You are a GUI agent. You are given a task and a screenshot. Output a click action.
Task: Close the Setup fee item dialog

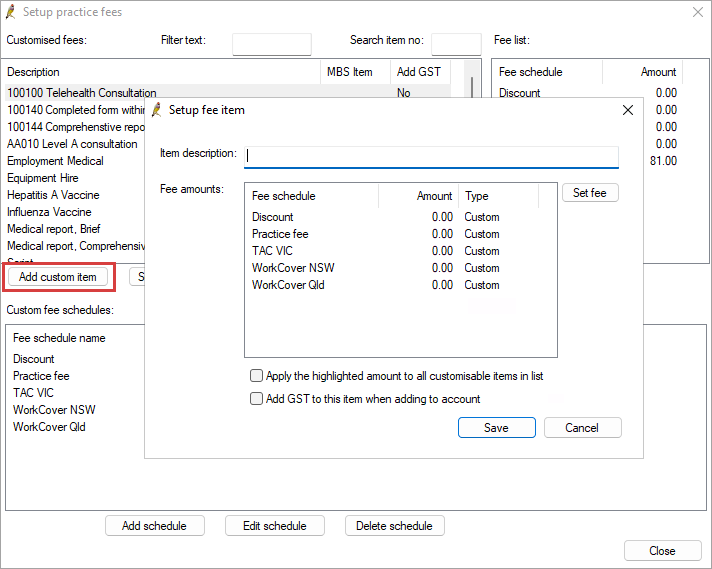pyautogui.click(x=628, y=110)
